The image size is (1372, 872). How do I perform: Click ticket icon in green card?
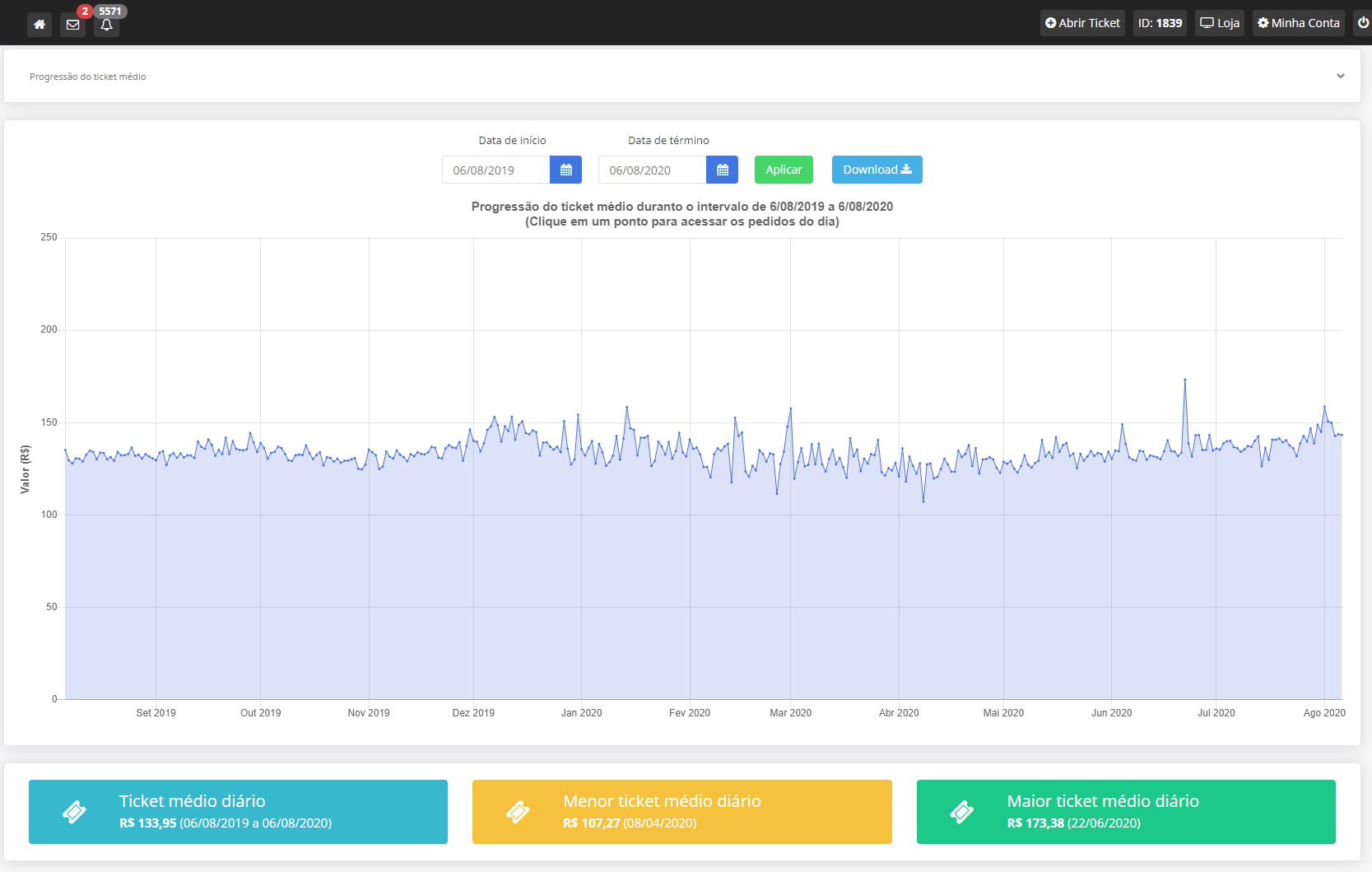coord(961,812)
